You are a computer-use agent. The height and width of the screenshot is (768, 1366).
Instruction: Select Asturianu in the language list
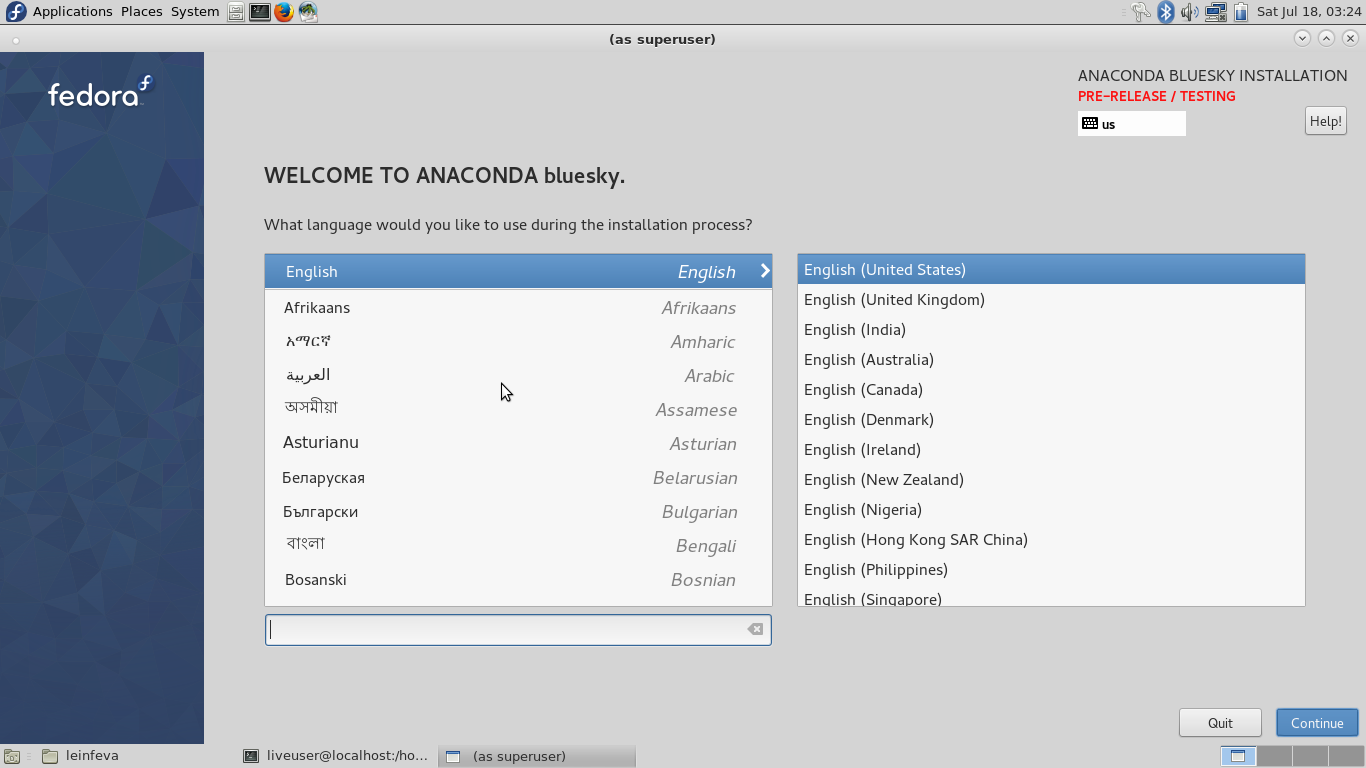pyautogui.click(x=518, y=444)
